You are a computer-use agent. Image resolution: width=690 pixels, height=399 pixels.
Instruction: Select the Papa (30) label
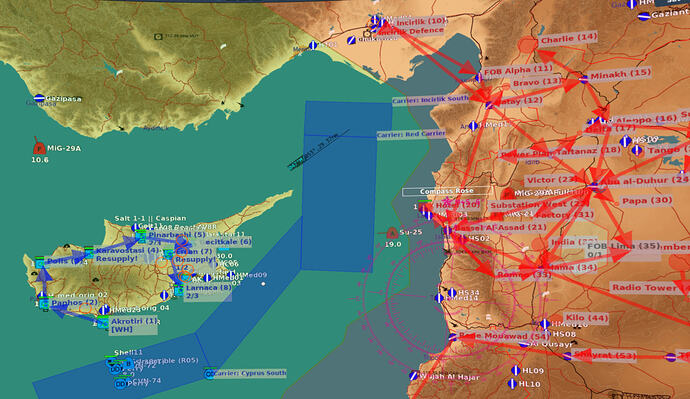point(647,201)
